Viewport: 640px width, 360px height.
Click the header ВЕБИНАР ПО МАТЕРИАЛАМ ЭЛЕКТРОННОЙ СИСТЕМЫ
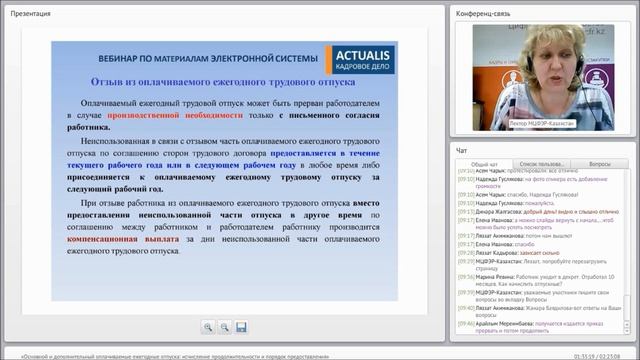[x=208, y=59]
